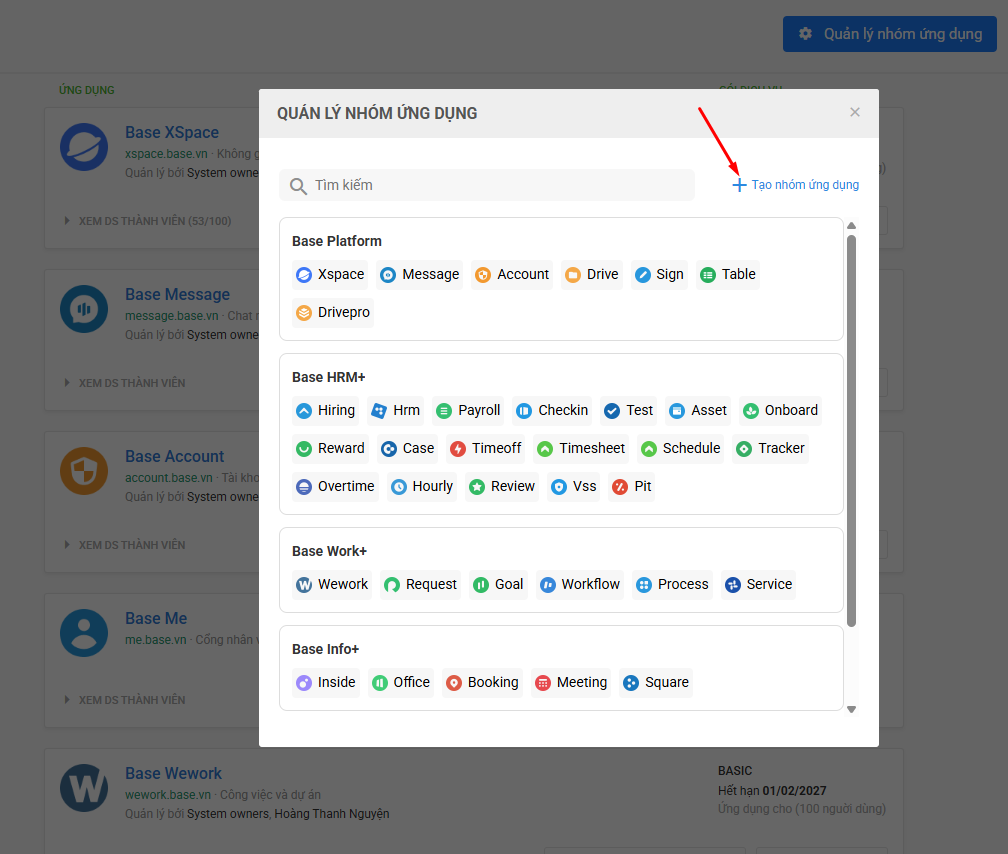Pick the Timeoff app chip
Screen dimensions: 1008x854
coord(485,448)
